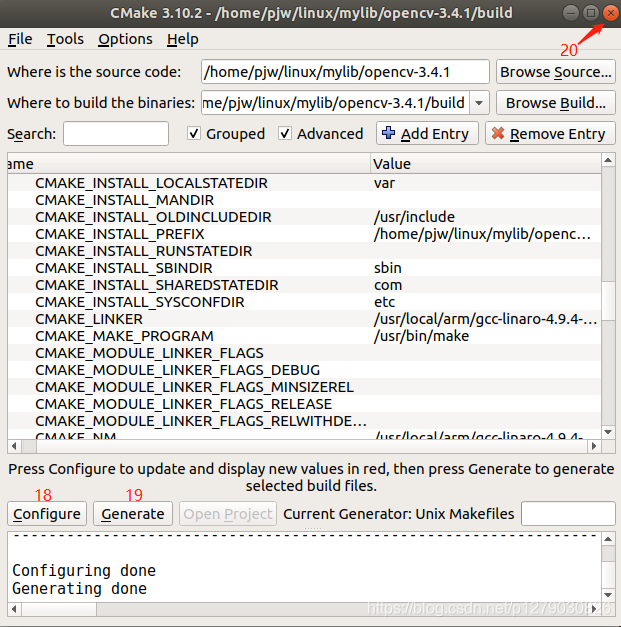Click the variable list scroll-down arrow
The image size is (621, 627).
click(608, 432)
